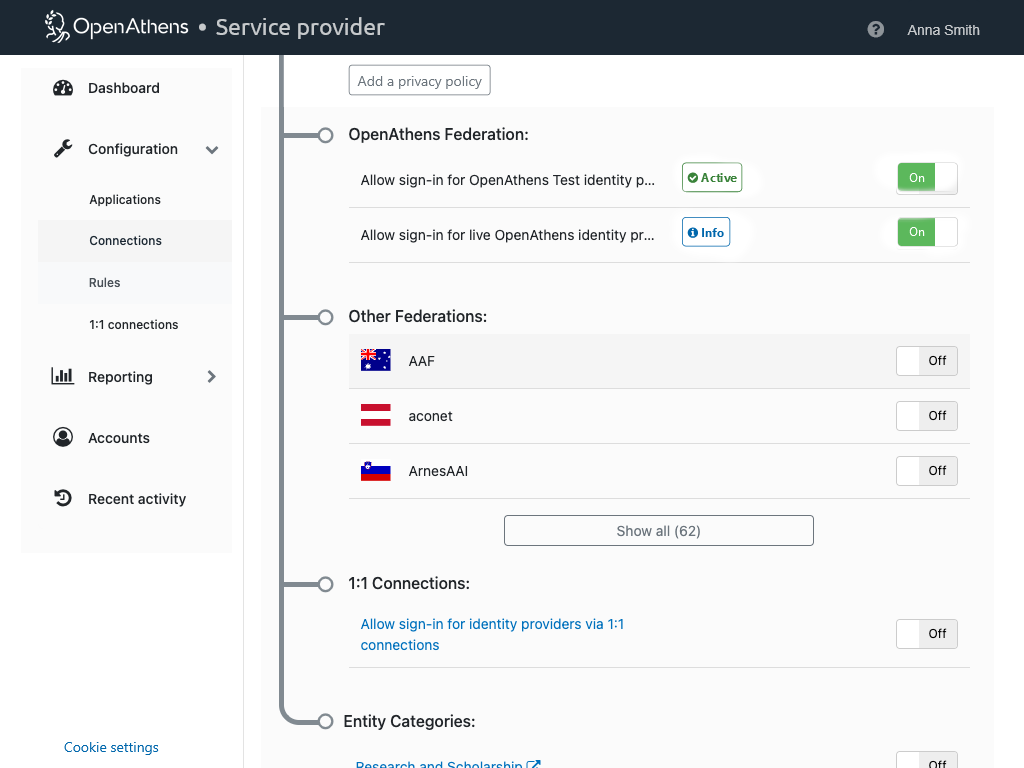Screen dimensions: 1024x768
Task: Click the Slovenian flag next to ArnesAAI
Action: 376,471
